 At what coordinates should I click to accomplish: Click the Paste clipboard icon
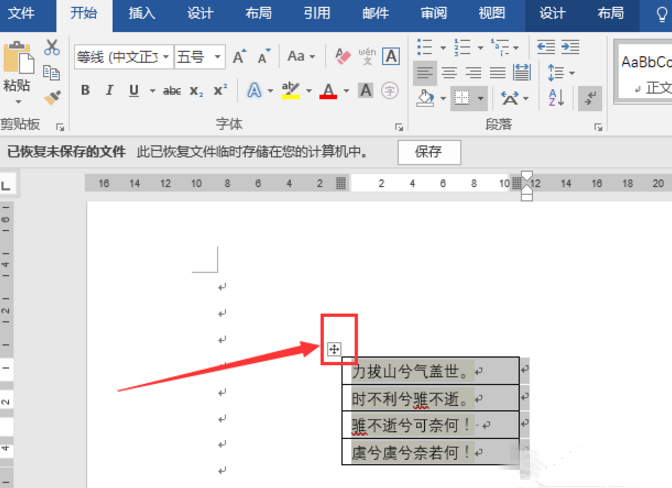click(x=18, y=58)
